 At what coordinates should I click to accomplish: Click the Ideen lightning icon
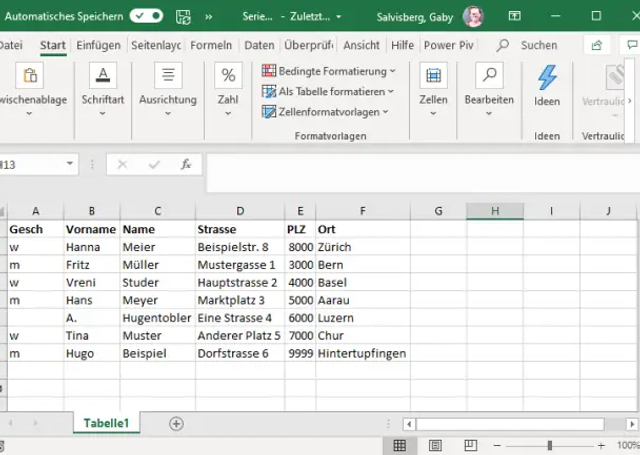pyautogui.click(x=547, y=77)
